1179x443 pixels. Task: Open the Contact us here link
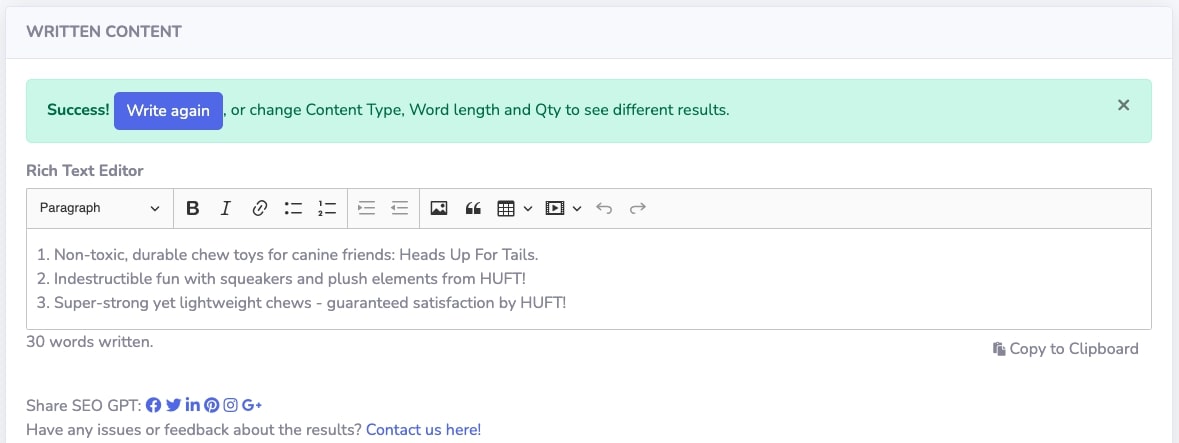click(423, 430)
